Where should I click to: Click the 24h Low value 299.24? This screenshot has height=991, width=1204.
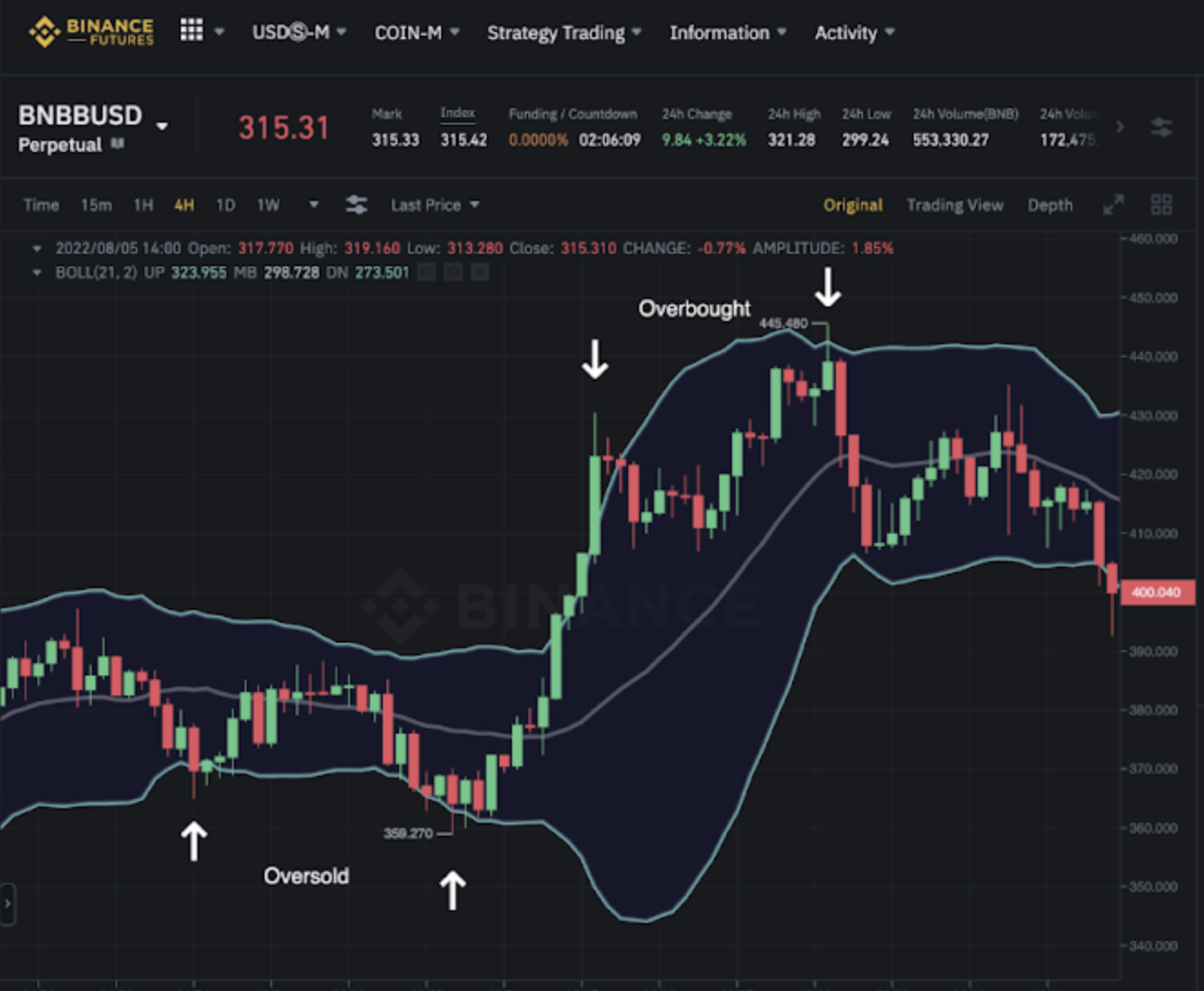point(865,140)
